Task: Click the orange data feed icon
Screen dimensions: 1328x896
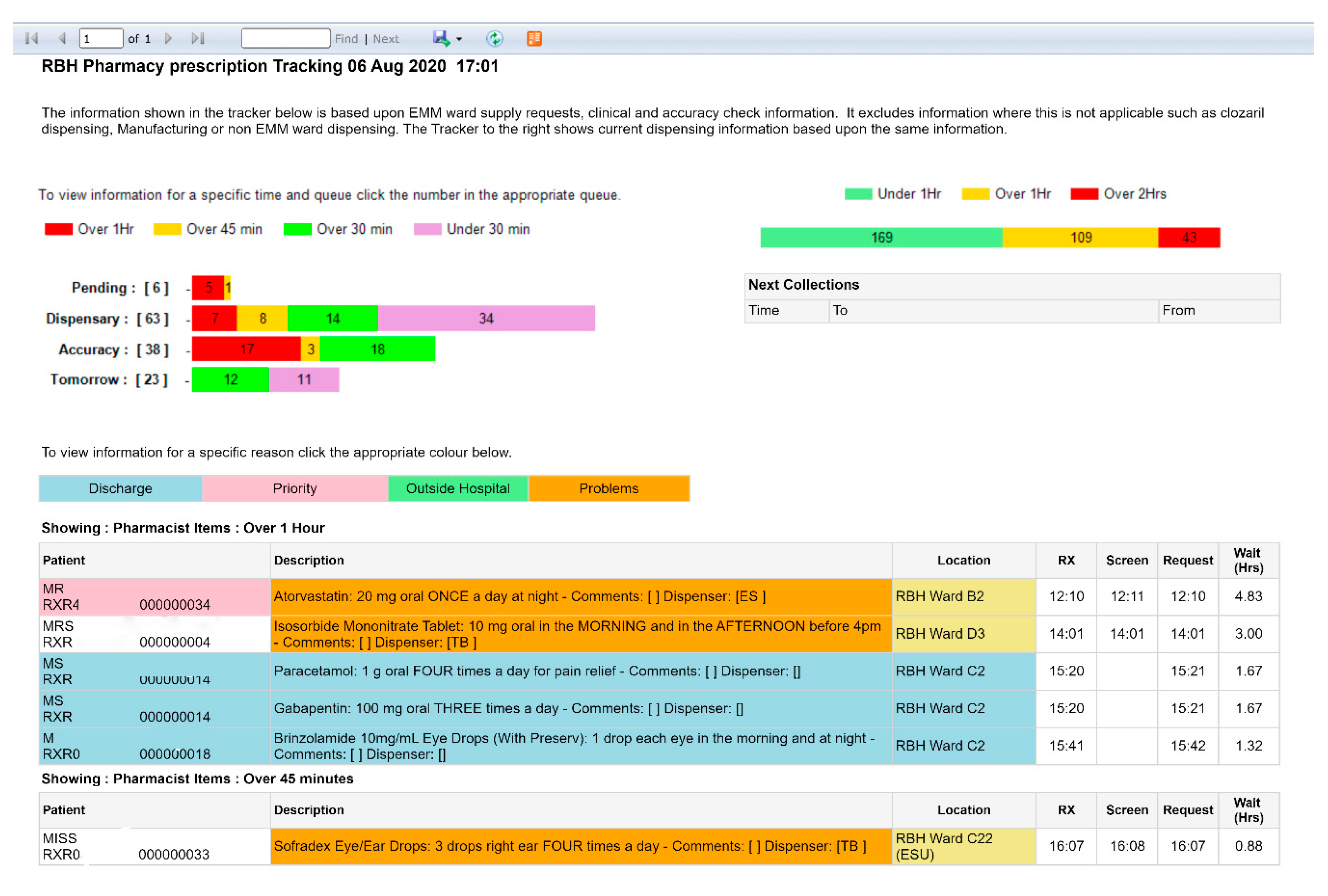Action: (x=534, y=38)
